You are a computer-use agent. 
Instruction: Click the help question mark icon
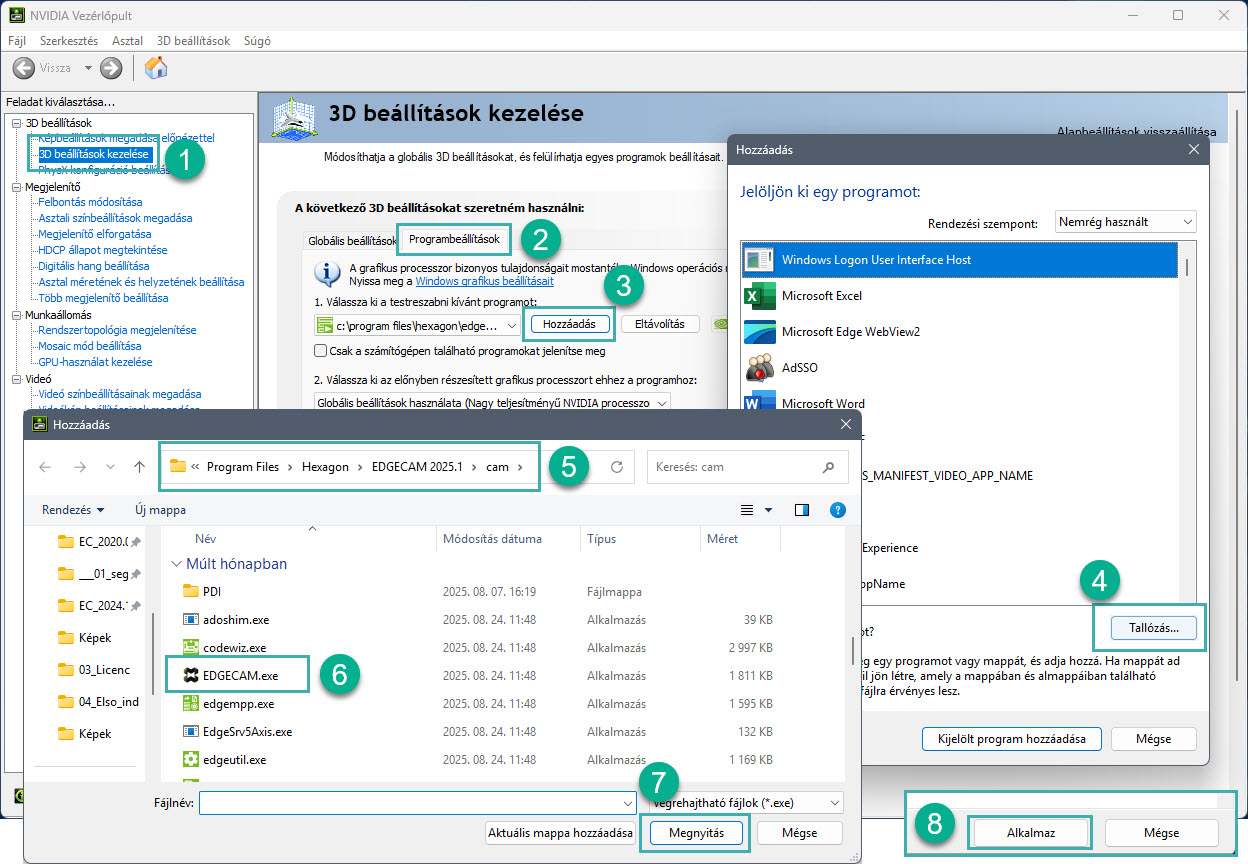click(837, 510)
